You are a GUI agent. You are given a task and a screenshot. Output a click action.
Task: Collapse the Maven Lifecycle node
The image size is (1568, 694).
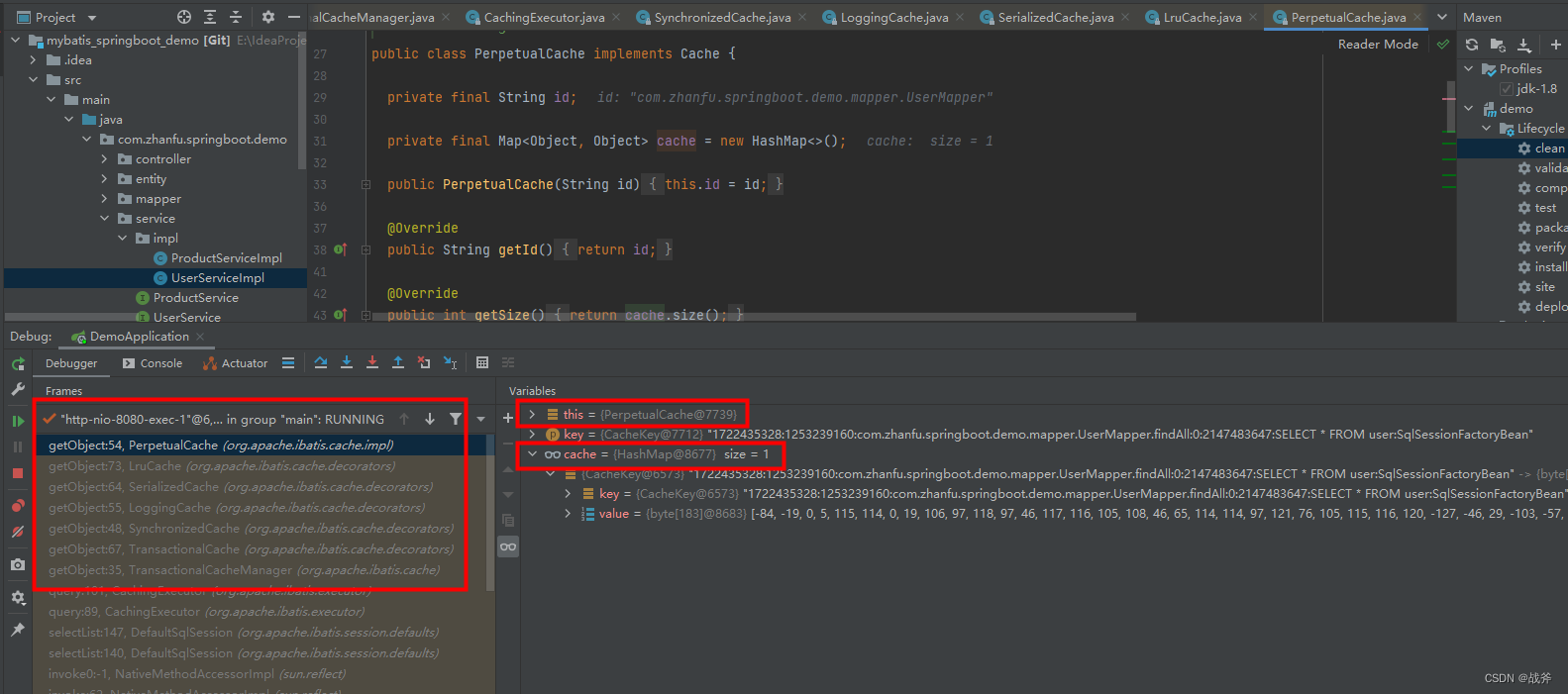coord(1486,129)
